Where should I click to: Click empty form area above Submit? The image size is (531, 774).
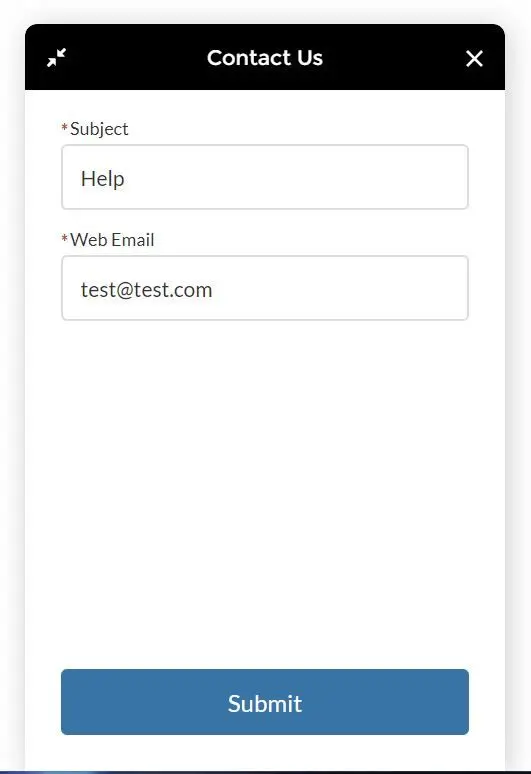click(x=265, y=494)
